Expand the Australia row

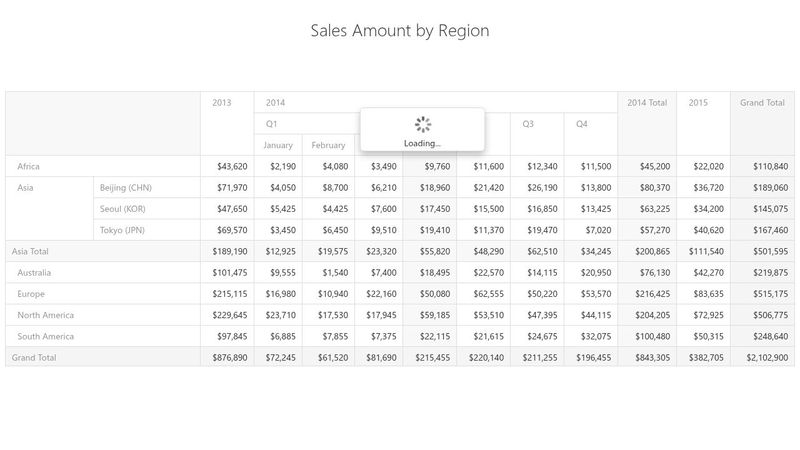click(x=34, y=272)
